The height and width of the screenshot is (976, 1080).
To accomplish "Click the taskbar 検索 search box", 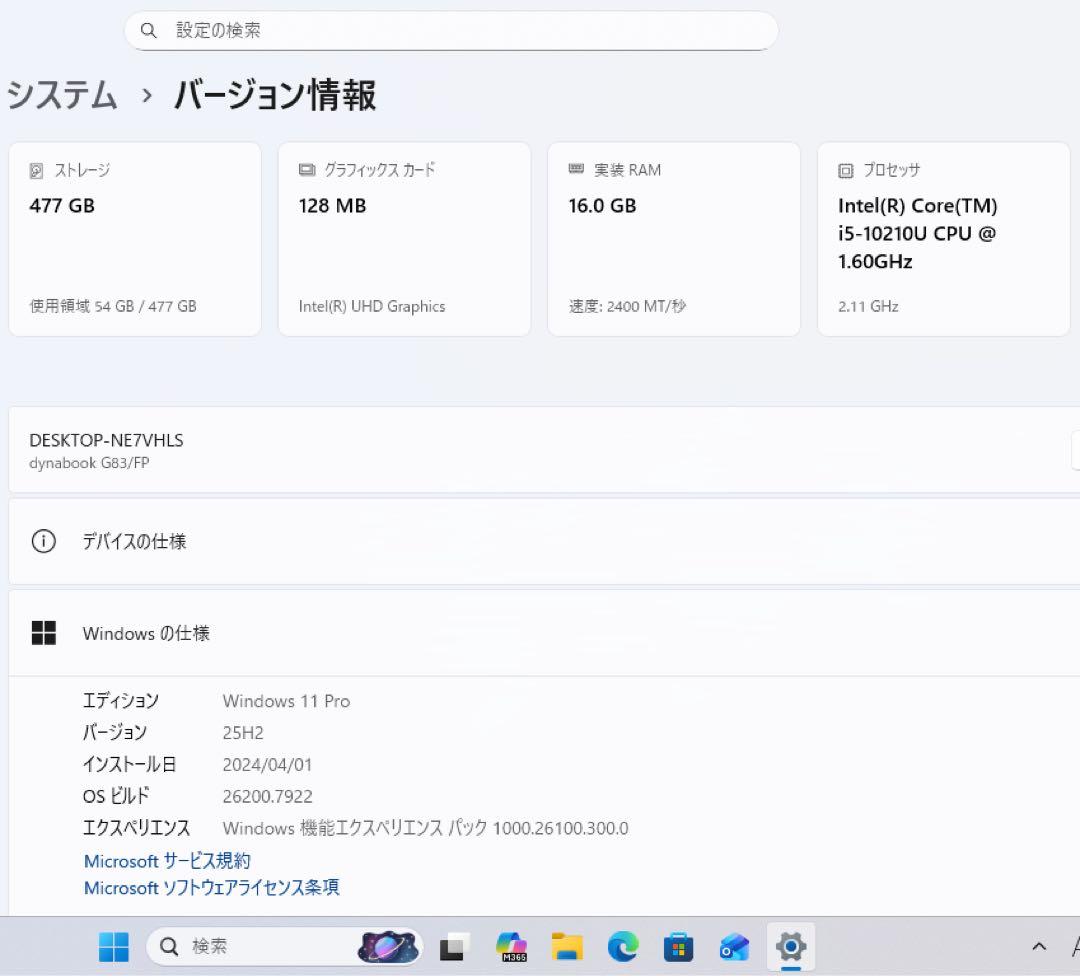I will [284, 946].
